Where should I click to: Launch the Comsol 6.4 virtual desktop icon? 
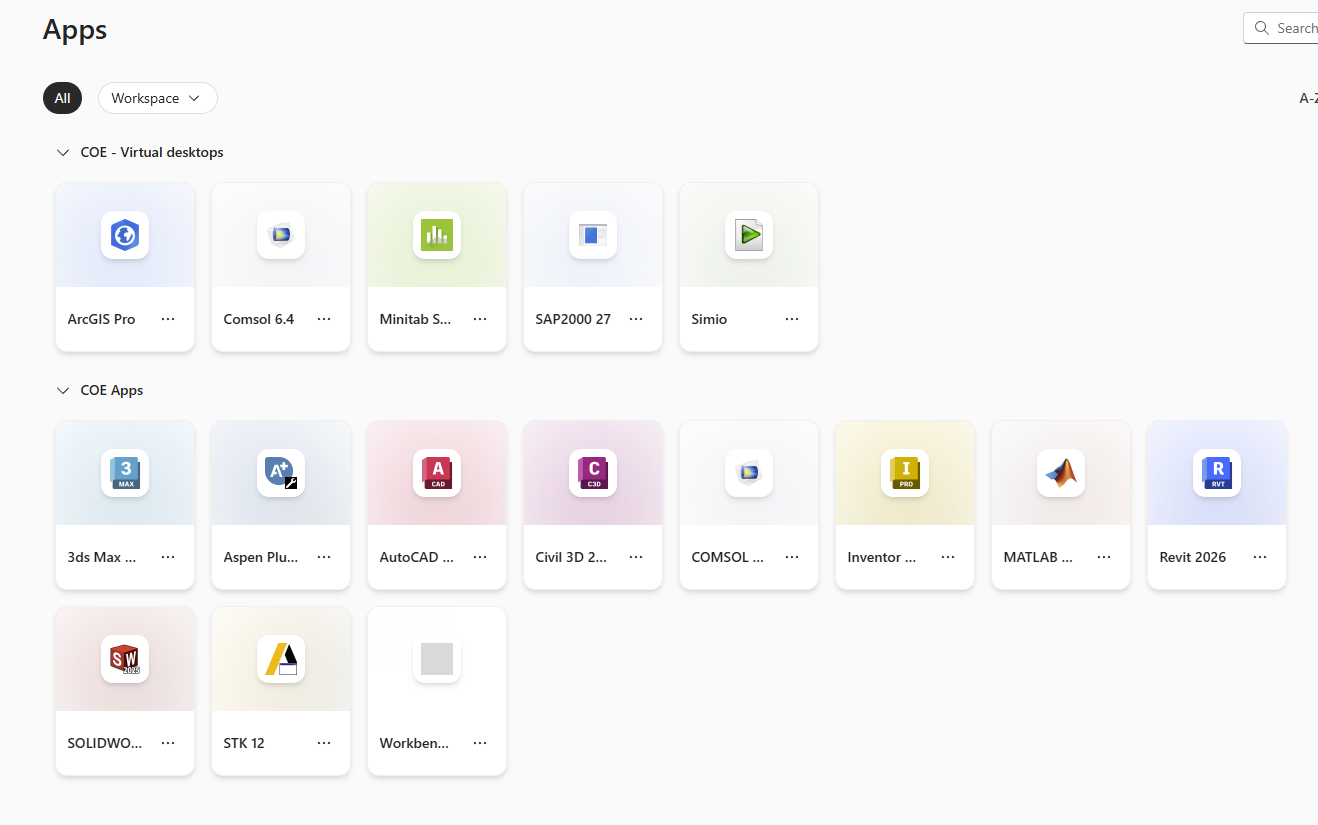[281, 235]
